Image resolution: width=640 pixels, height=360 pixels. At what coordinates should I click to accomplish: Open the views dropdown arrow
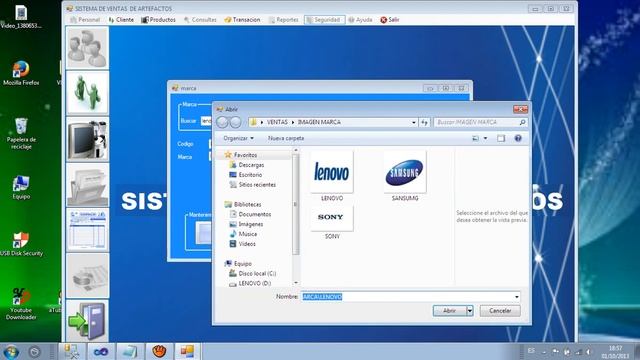coord(485,138)
